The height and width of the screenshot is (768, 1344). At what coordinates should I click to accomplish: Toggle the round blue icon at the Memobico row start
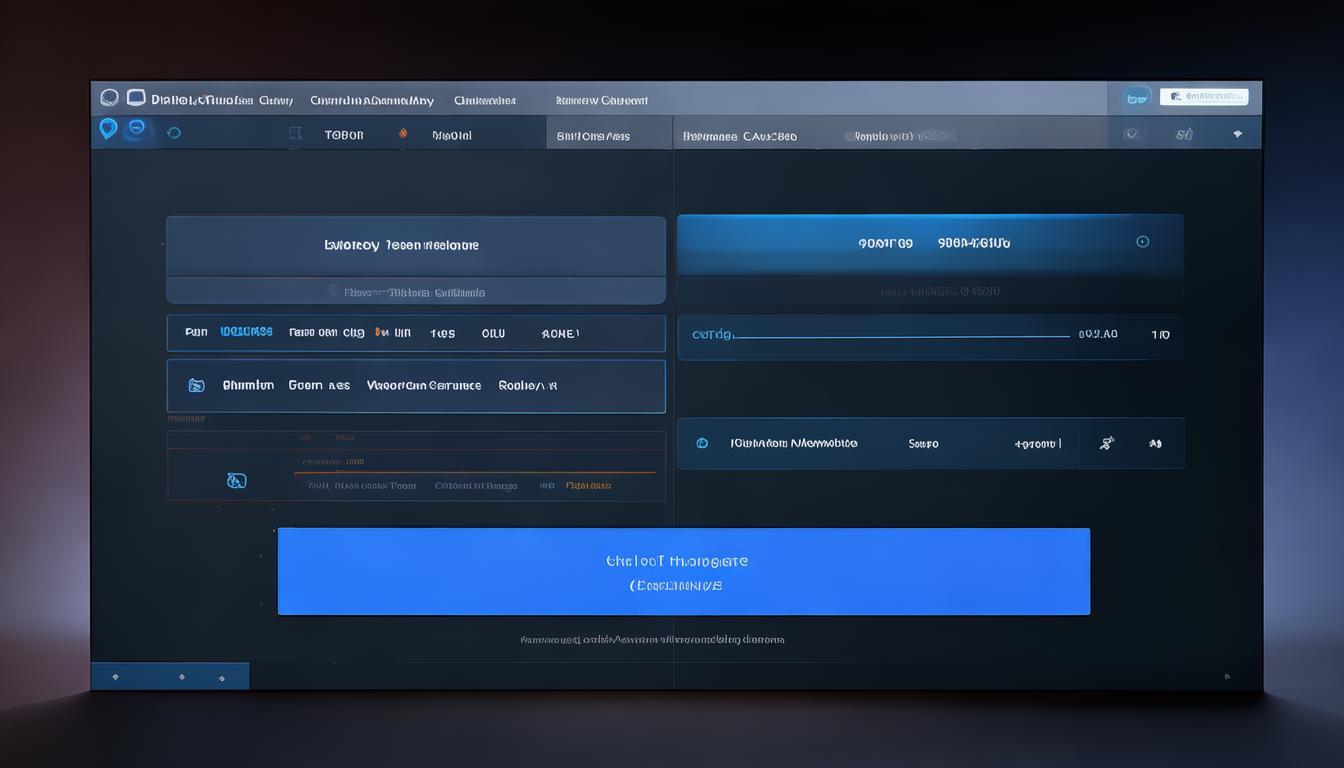[x=702, y=443]
